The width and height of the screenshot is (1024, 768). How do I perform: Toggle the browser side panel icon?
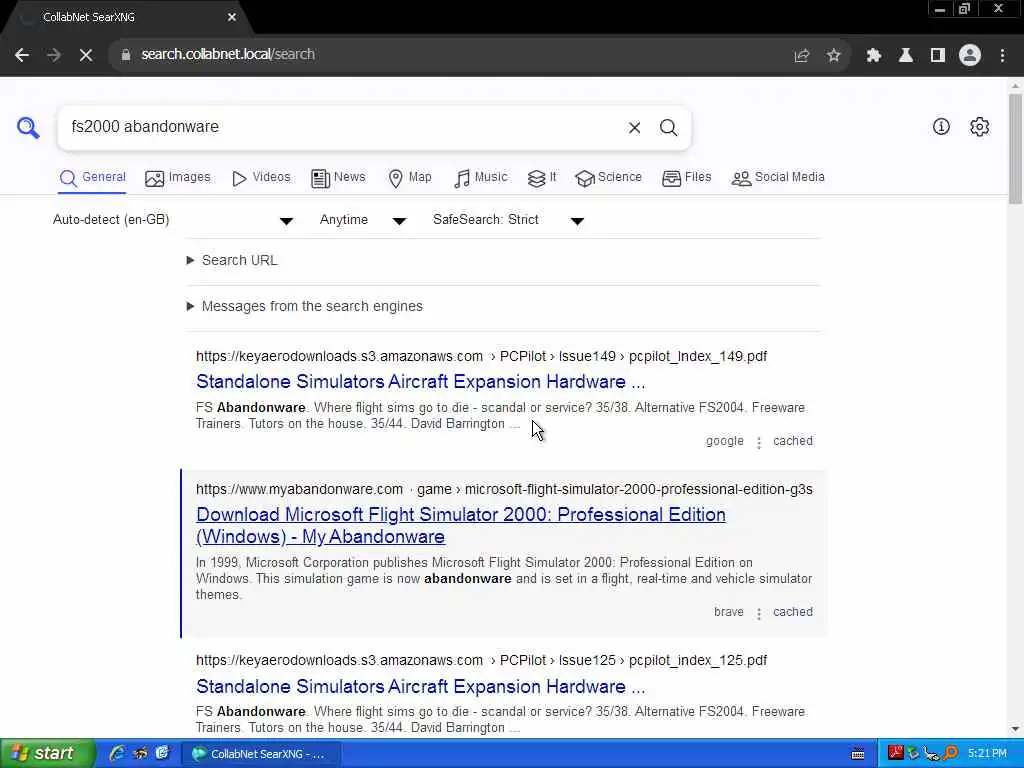coord(937,56)
